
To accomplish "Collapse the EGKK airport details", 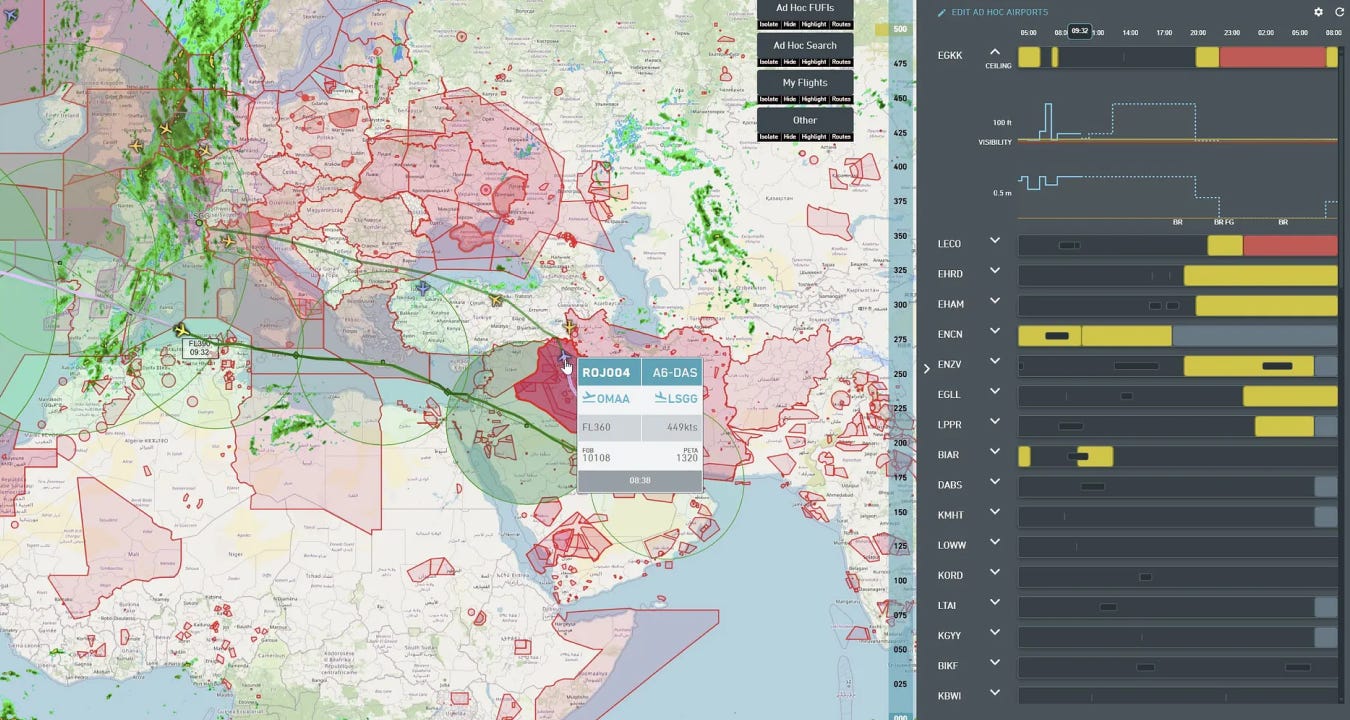I will tap(995, 52).
